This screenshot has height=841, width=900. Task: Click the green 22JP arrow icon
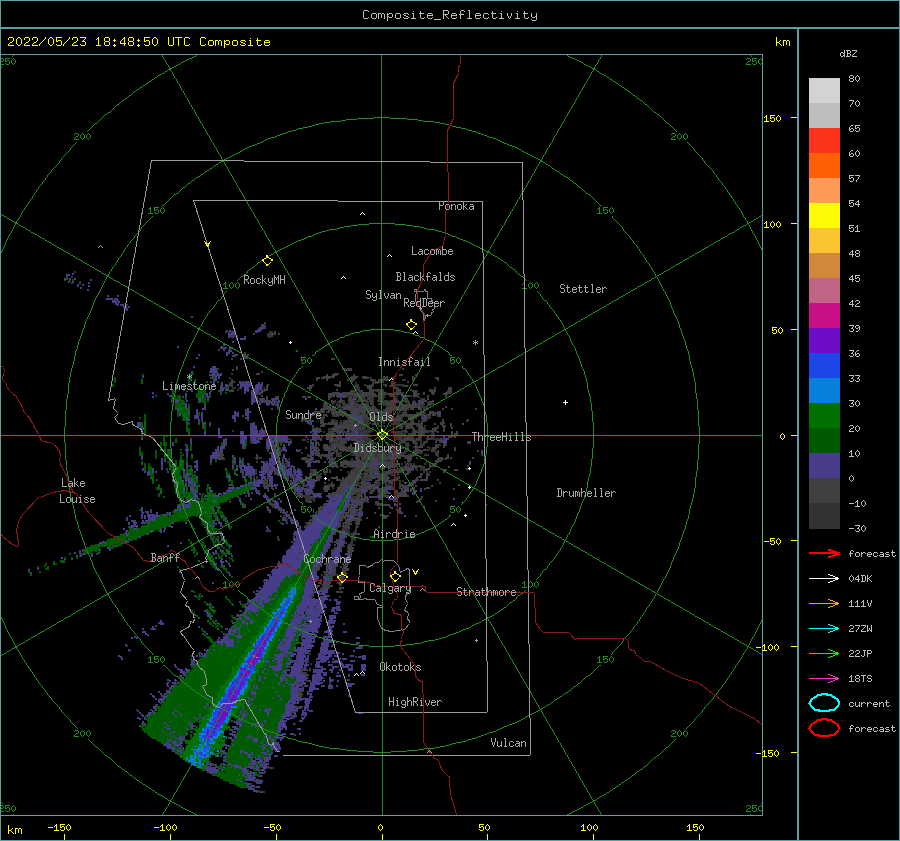click(x=824, y=653)
